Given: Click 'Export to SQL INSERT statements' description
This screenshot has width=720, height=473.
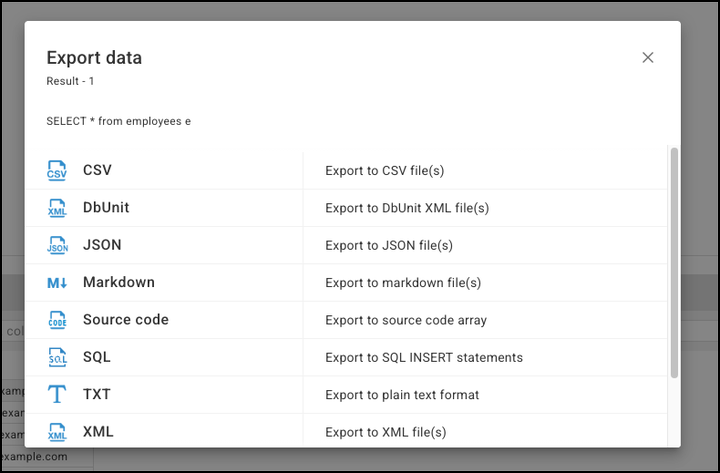Looking at the screenshot, I should (x=424, y=357).
